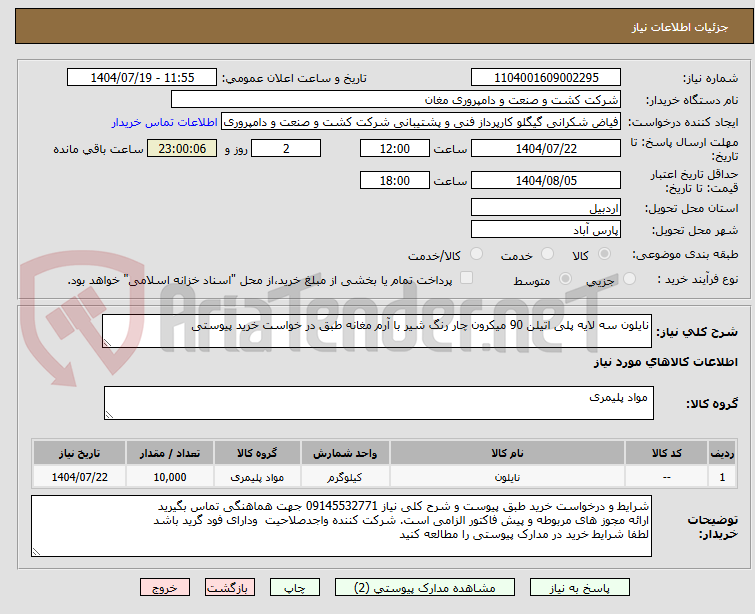Click the requester field فیاض شکرانی گیگلو
This screenshot has width=755, height=614.
click(x=421, y=122)
